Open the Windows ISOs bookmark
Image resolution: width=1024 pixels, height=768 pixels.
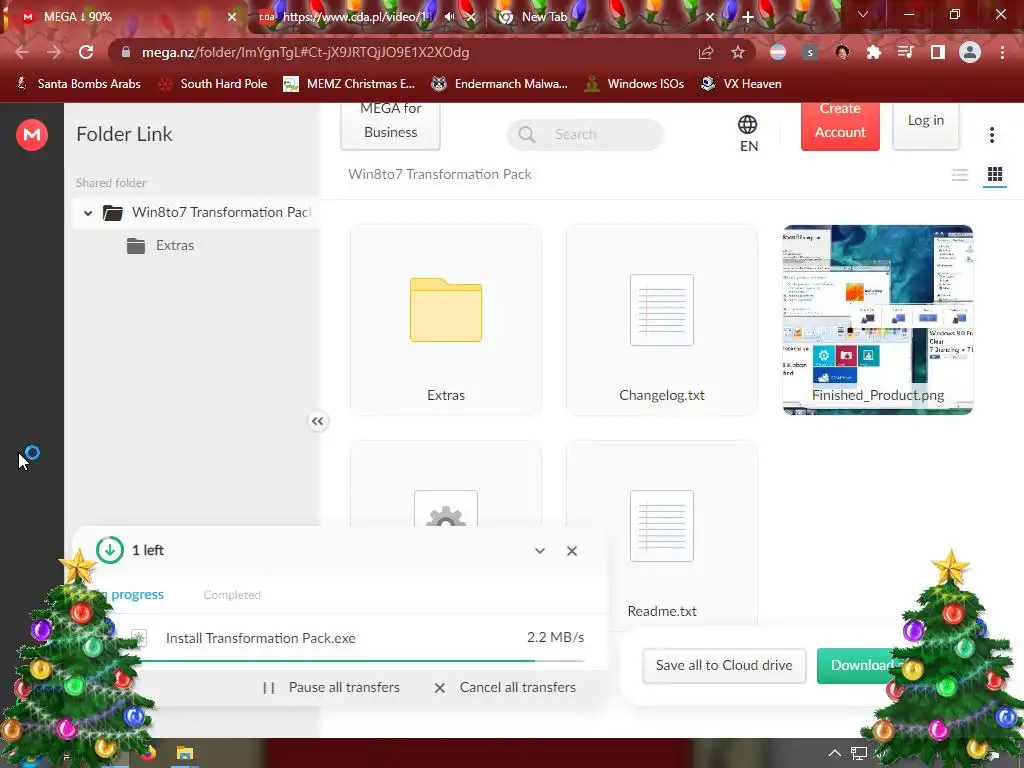[x=635, y=84]
